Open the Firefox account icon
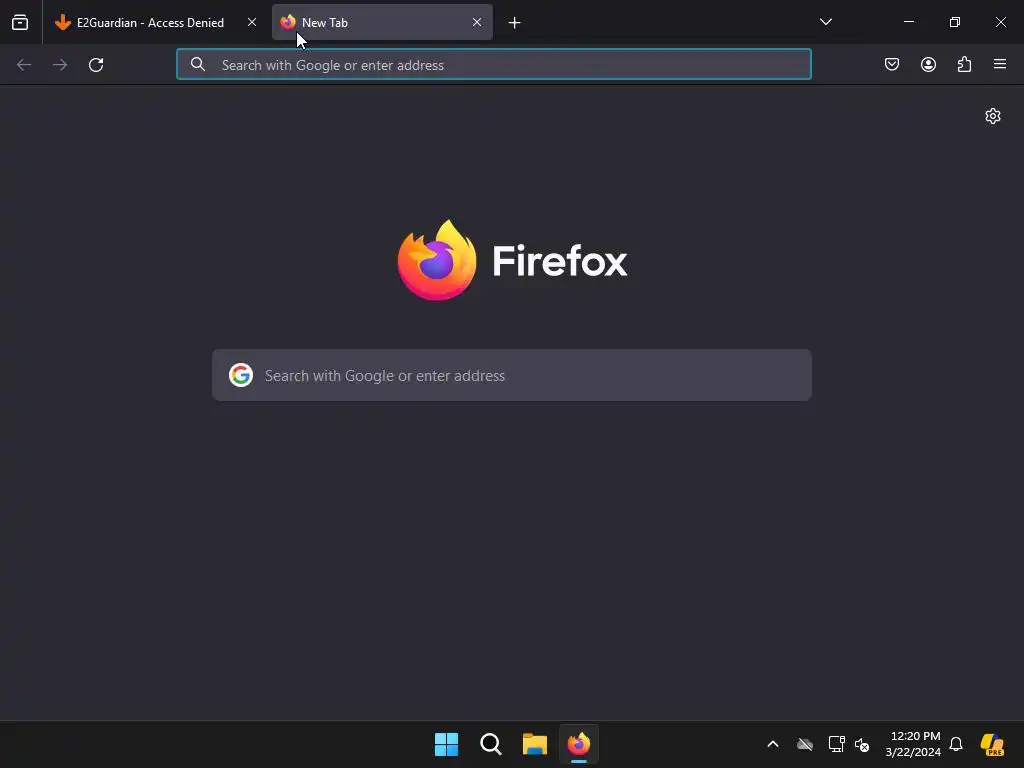Viewport: 1024px width, 768px height. (x=928, y=64)
